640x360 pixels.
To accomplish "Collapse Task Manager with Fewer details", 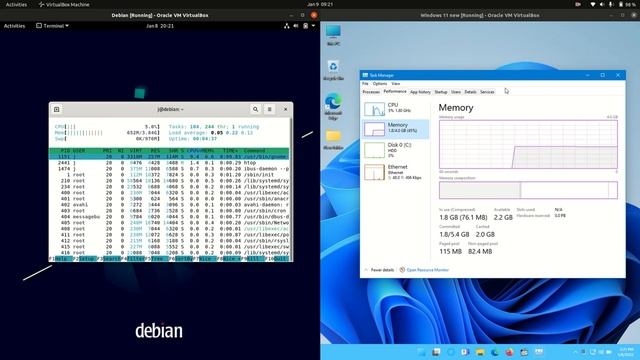I will coord(378,270).
